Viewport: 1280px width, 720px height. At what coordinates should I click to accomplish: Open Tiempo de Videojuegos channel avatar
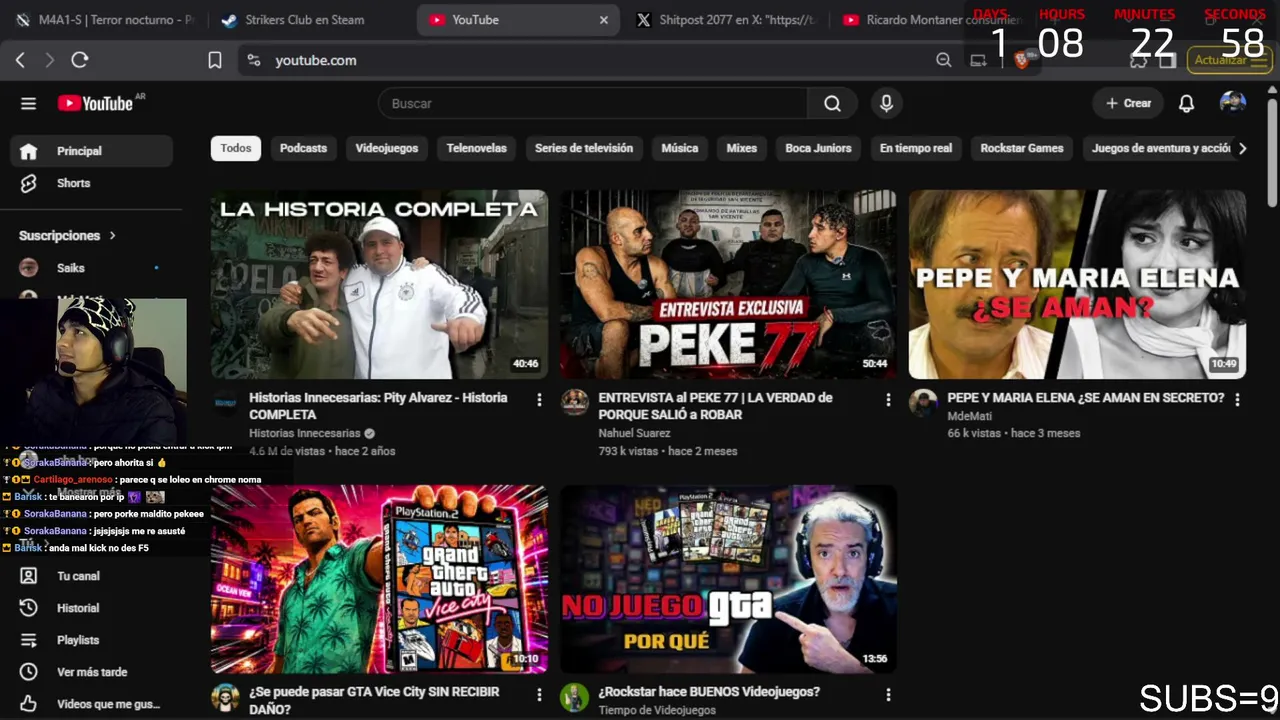[x=574, y=697]
